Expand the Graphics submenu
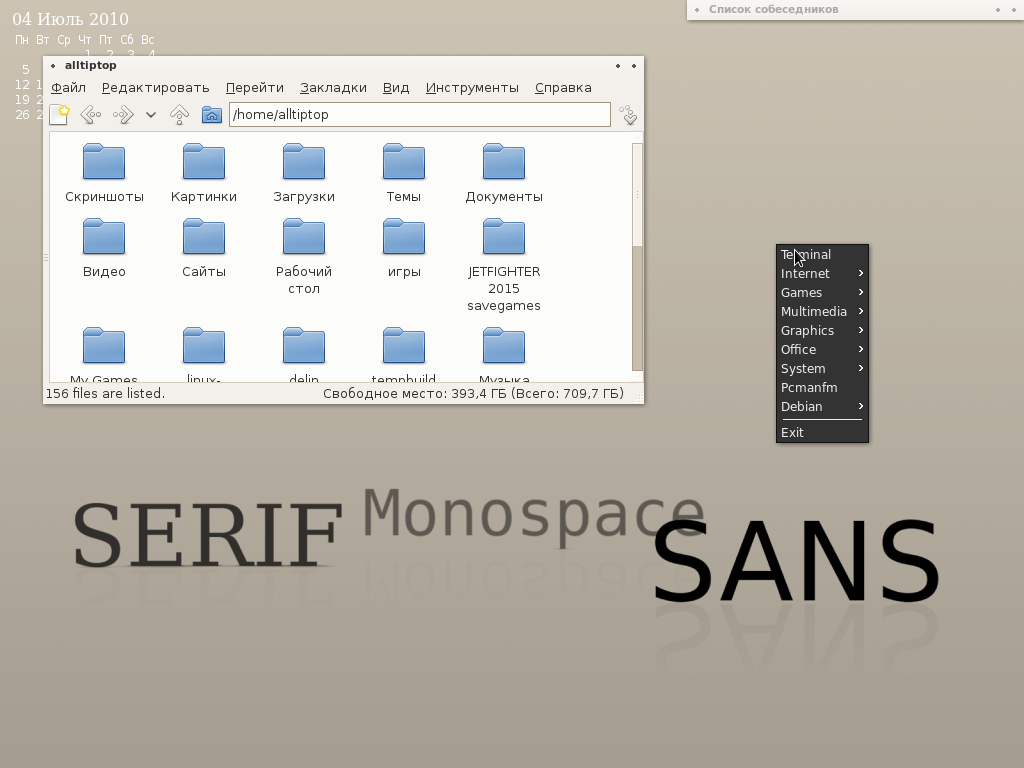 tap(822, 330)
